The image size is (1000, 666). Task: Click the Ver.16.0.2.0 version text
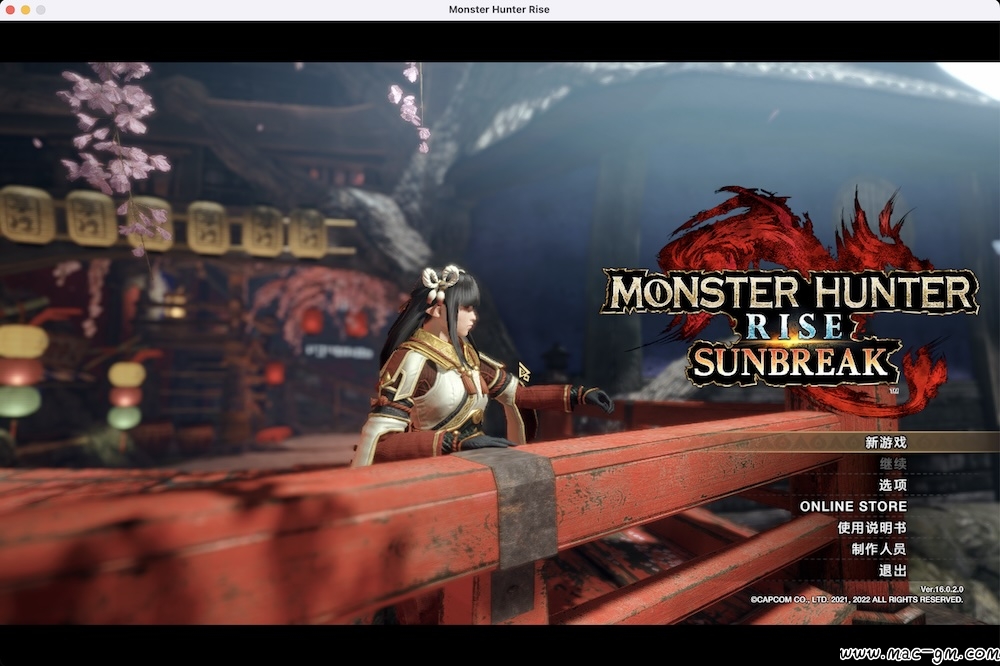(x=941, y=589)
